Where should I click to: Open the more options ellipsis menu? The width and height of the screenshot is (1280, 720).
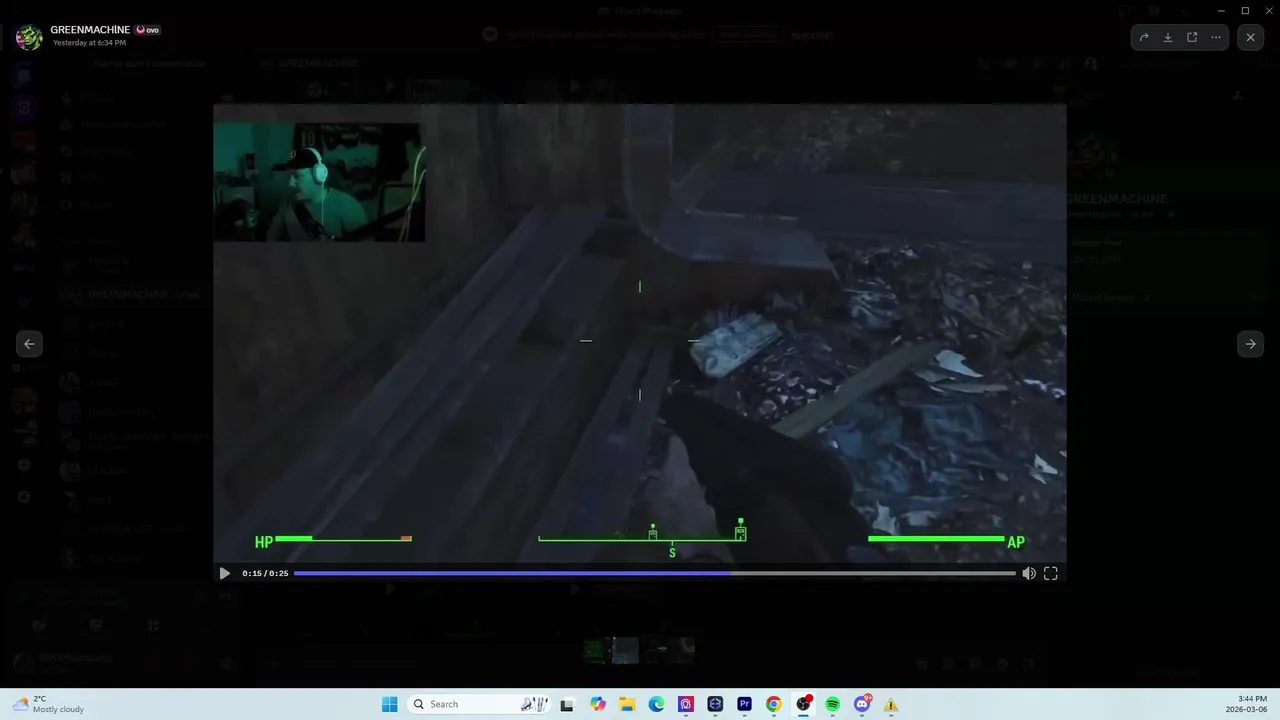point(1216,37)
